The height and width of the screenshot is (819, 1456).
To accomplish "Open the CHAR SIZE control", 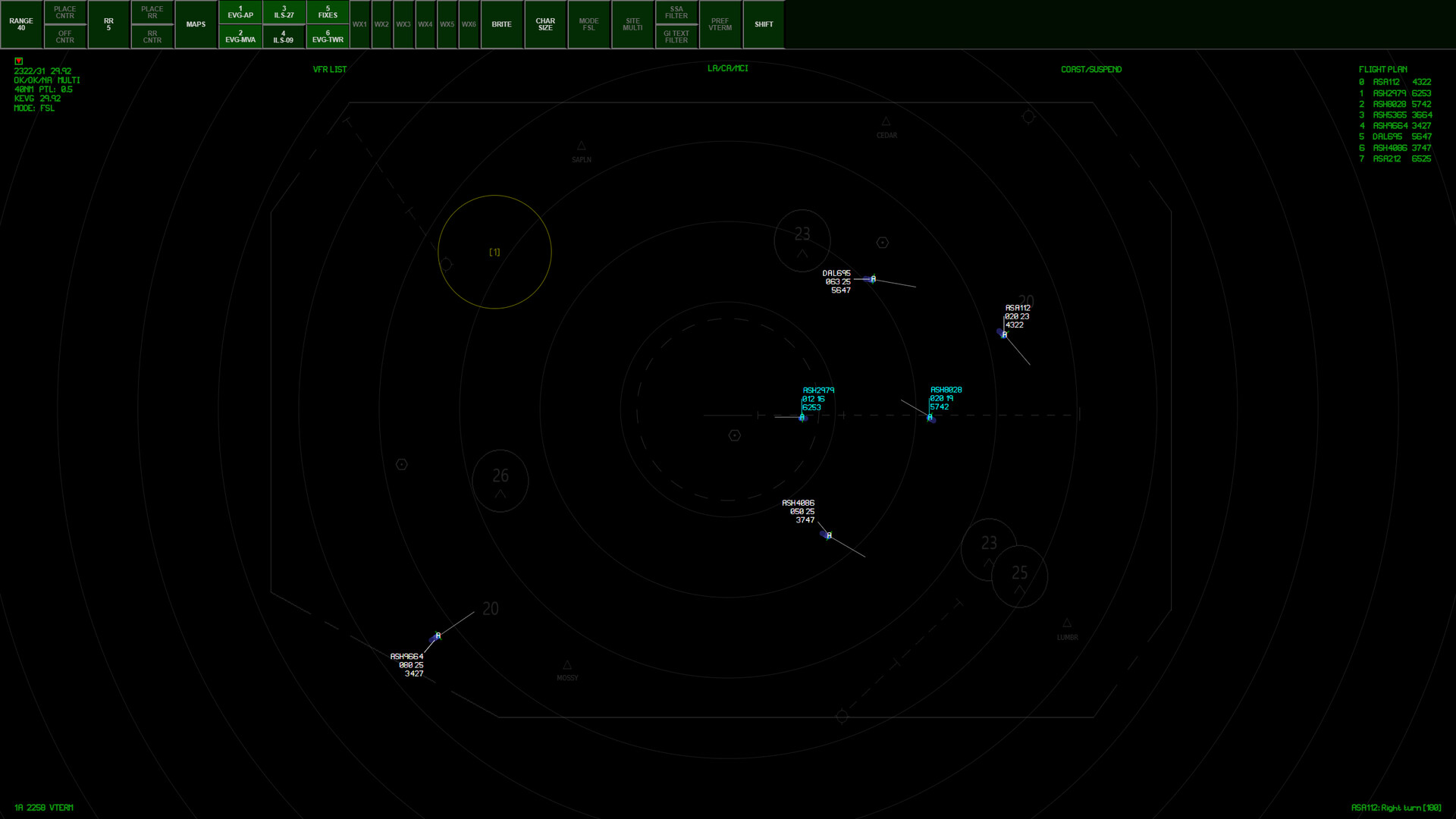I will (545, 24).
